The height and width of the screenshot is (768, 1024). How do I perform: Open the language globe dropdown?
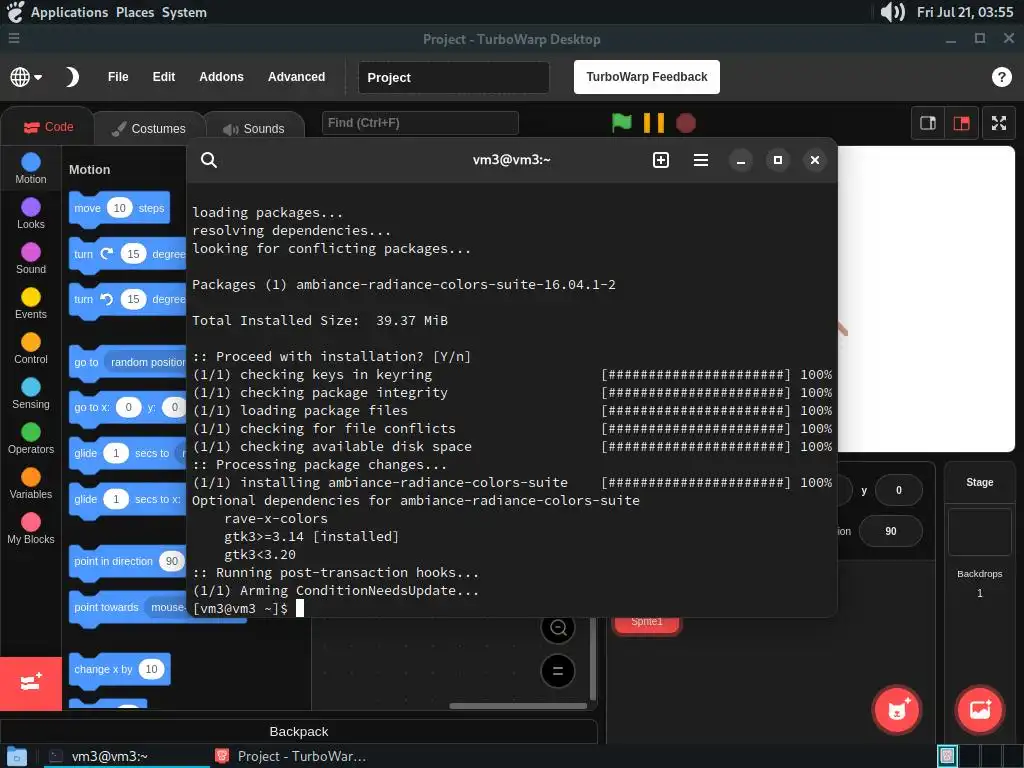pos(26,77)
